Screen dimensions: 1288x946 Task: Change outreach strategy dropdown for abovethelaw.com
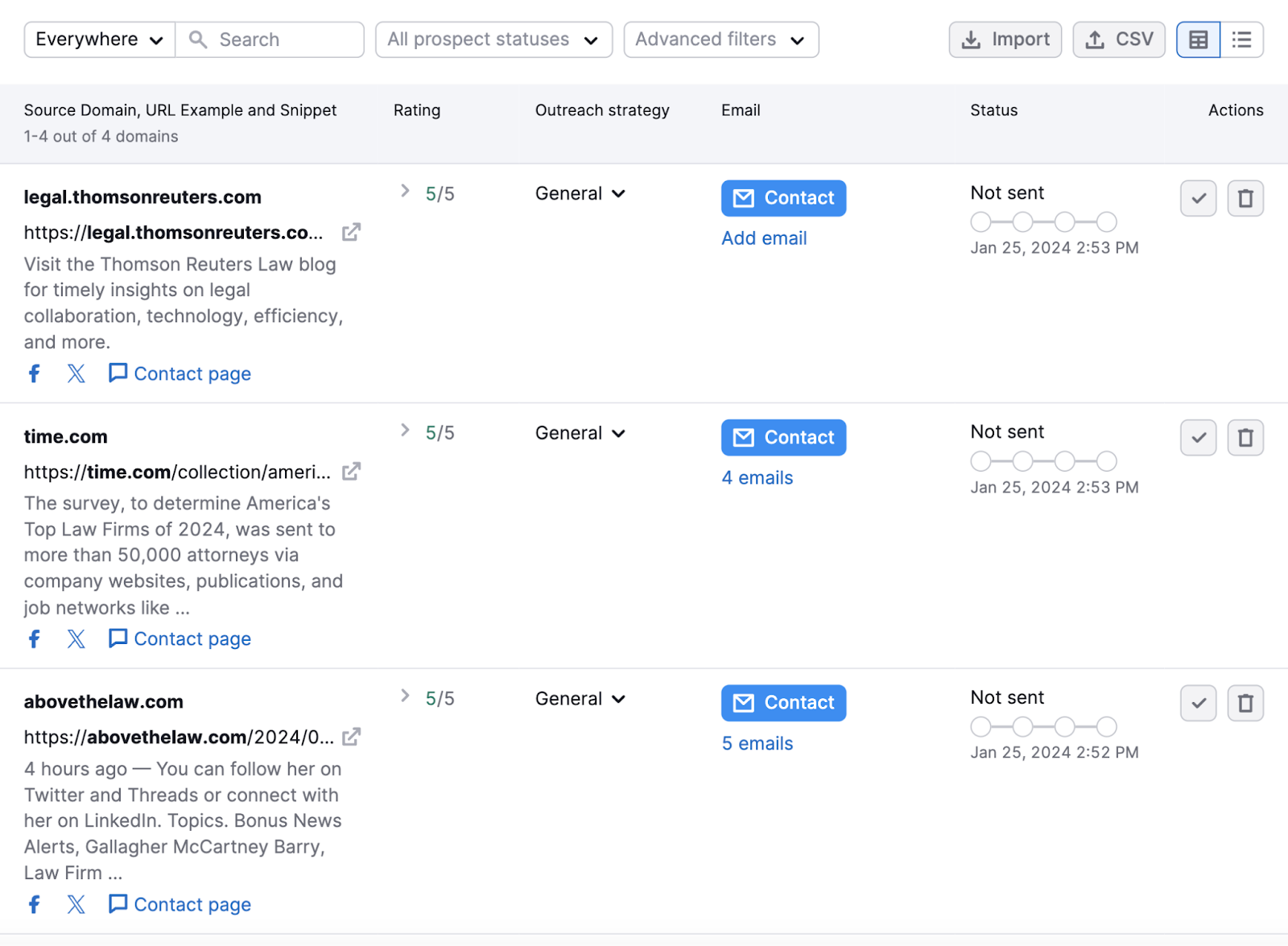click(580, 698)
